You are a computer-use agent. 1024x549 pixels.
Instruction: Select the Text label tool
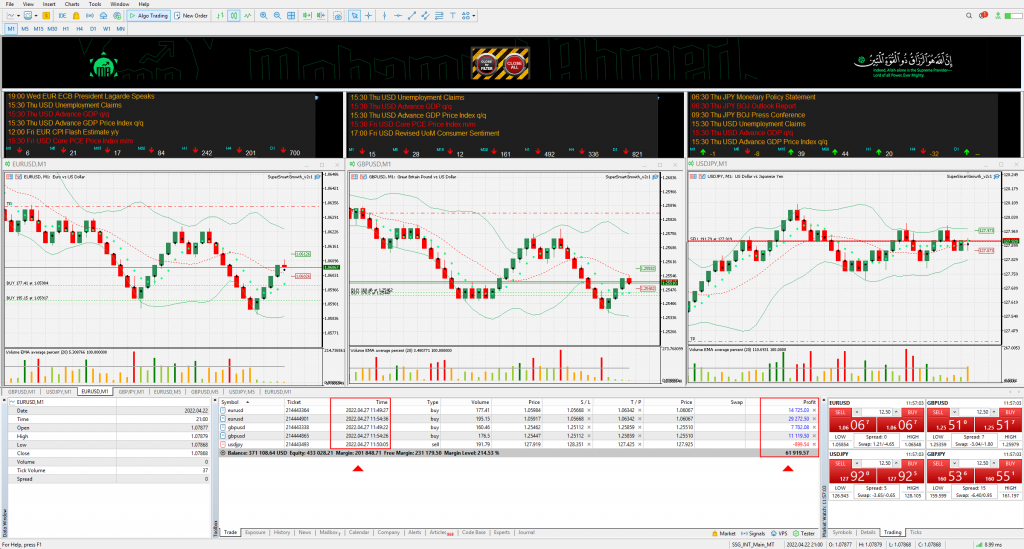(x=453, y=16)
